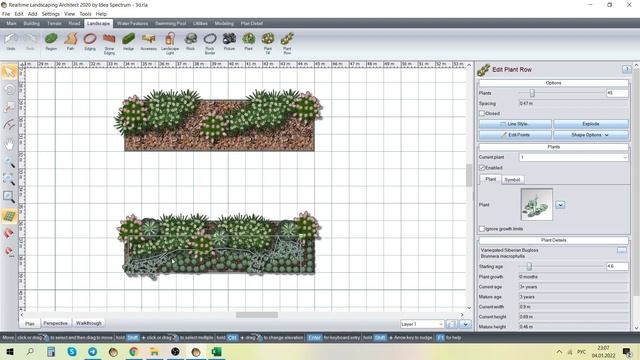Image resolution: width=640 pixels, height=360 pixels.
Task: Click the horizontal scrollbar thumb under canvas
Action: [x=257, y=315]
